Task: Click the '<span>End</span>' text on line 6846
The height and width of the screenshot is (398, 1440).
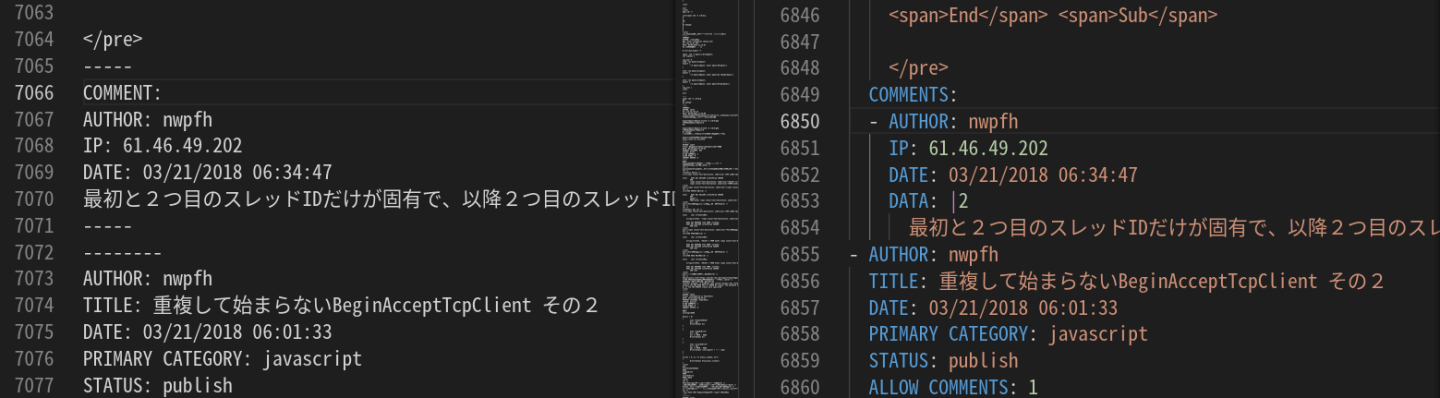Action: tap(968, 15)
